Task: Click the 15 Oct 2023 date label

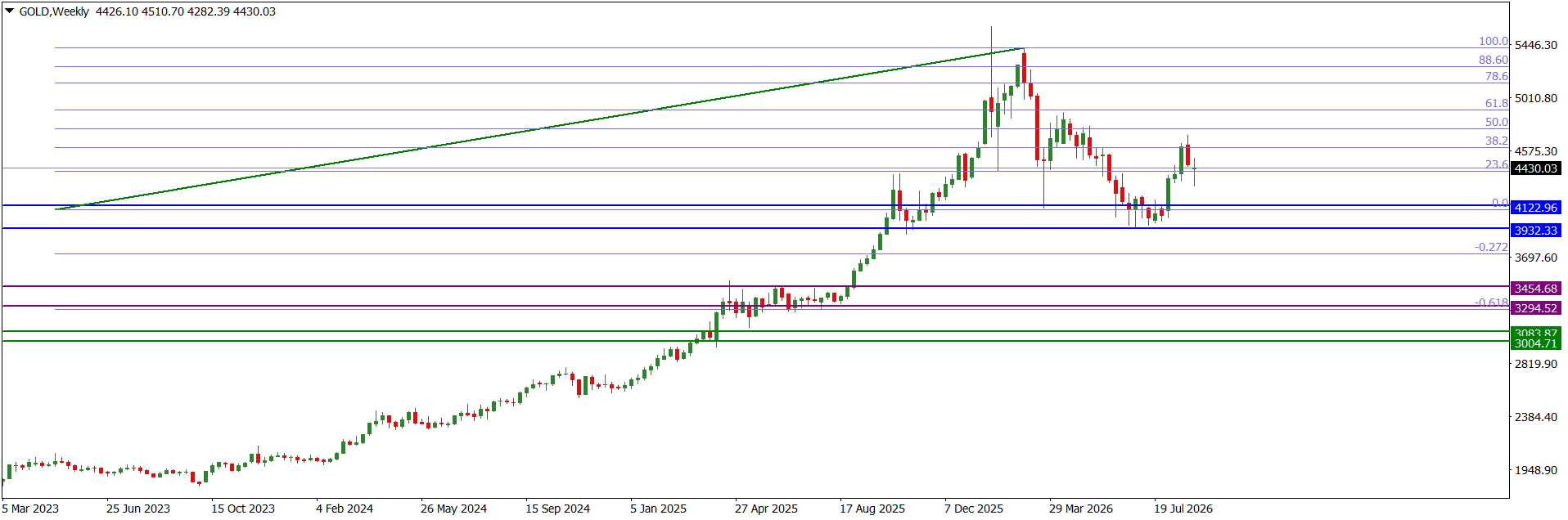Action: point(243,509)
